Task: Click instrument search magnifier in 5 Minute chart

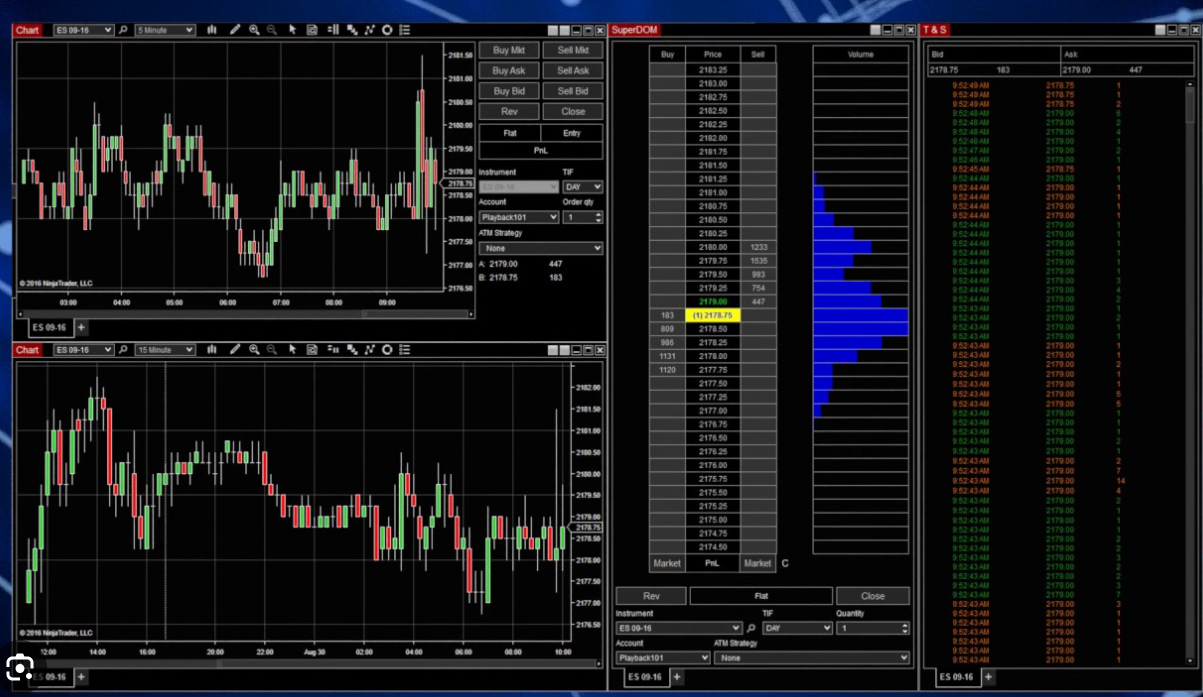Action: coord(124,30)
